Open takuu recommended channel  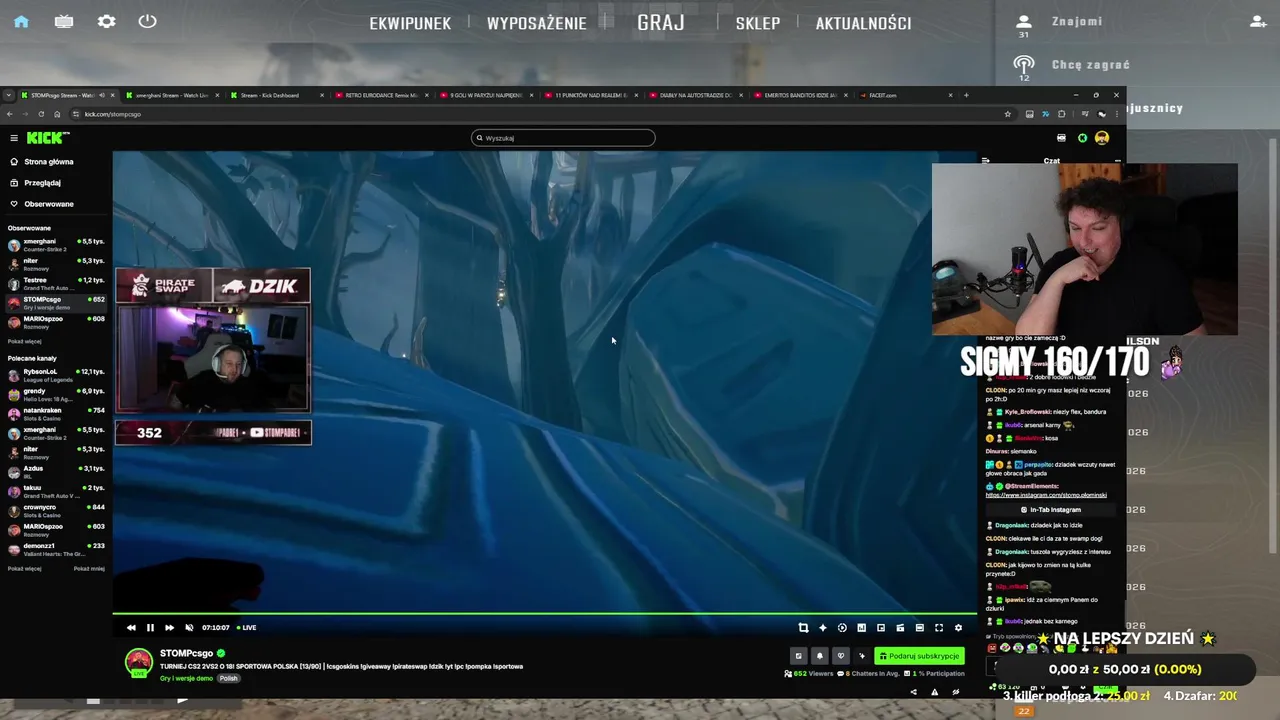pos(56,490)
